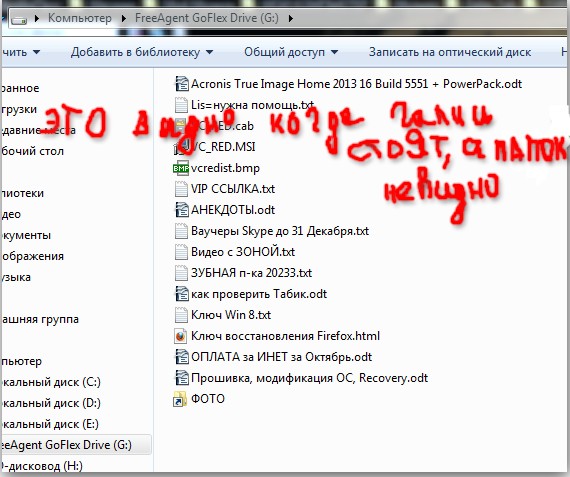The image size is (570, 477).
Task: Select 'Ваучеры Skype до 31 Декабря.txt'
Action: pos(280,231)
